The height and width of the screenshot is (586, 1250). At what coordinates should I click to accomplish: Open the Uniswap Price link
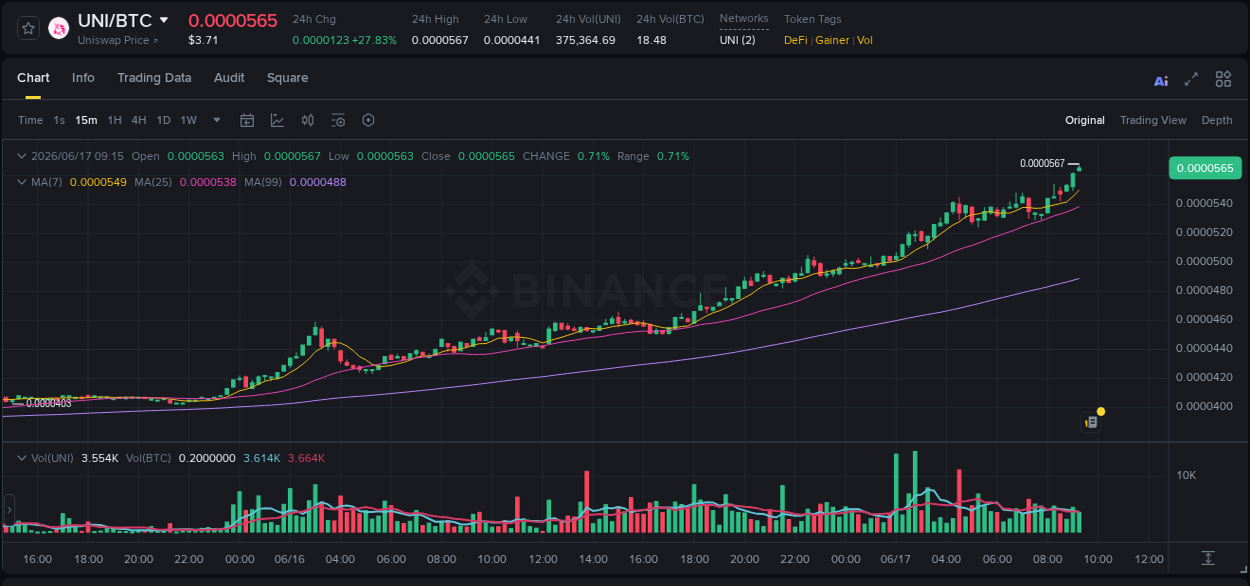pos(118,40)
